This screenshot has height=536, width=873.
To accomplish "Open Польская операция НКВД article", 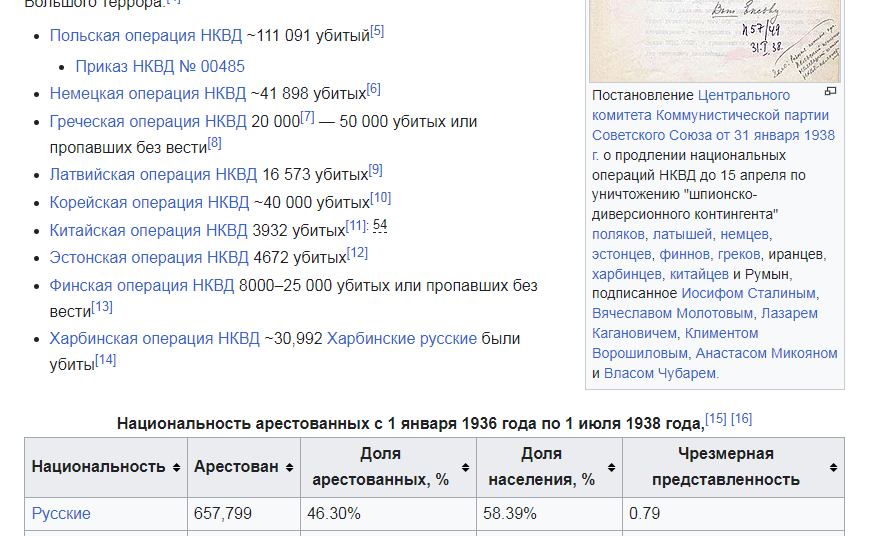I will point(146,36).
